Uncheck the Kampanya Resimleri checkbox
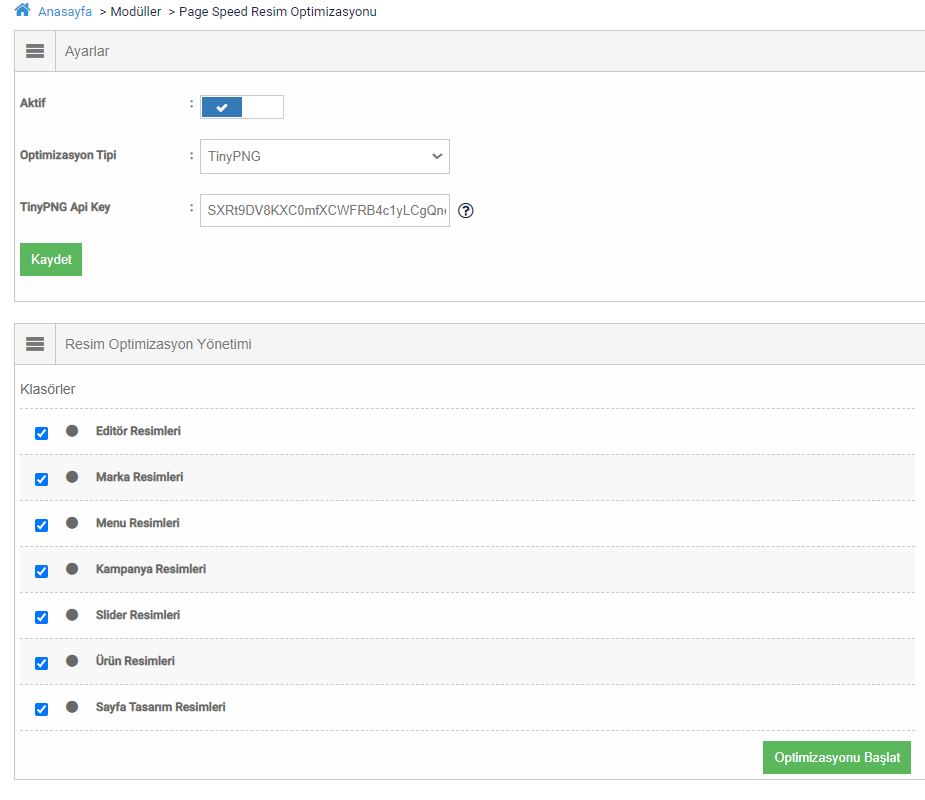The width and height of the screenshot is (925, 800). (41, 571)
